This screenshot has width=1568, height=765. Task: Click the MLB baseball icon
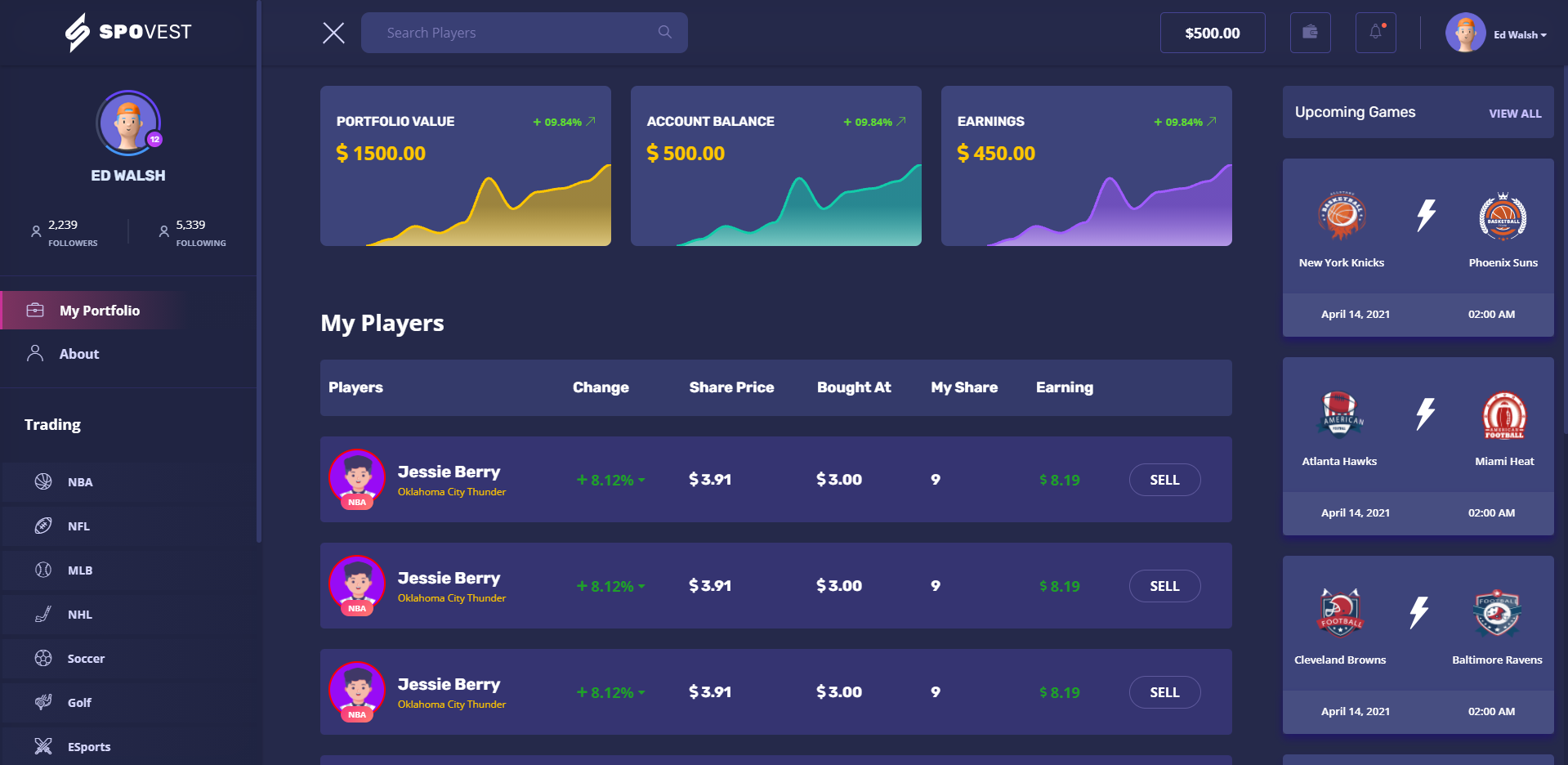click(43, 570)
